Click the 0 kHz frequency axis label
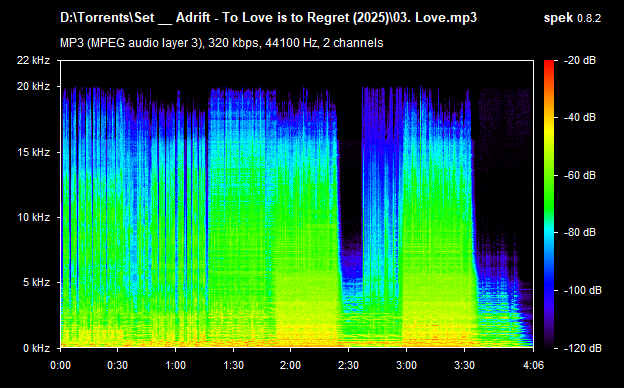The height and width of the screenshot is (388, 624). (x=36, y=348)
